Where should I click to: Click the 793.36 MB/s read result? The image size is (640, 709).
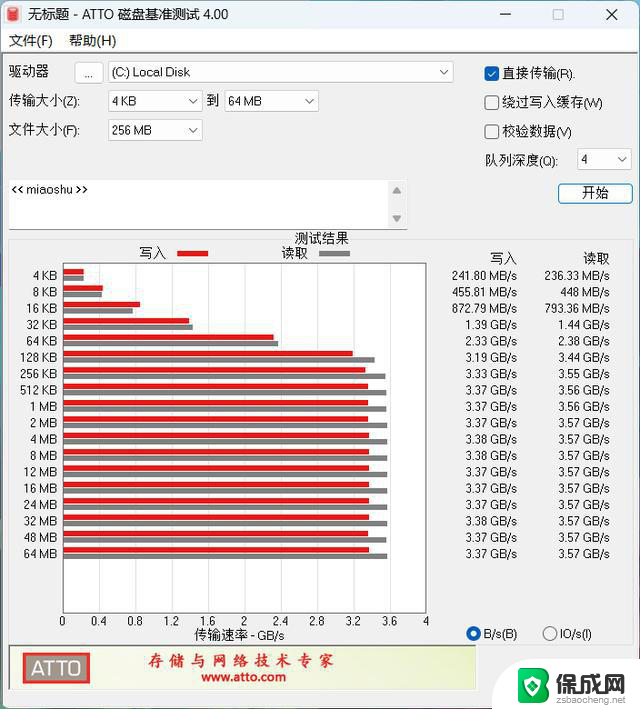[x=577, y=308]
